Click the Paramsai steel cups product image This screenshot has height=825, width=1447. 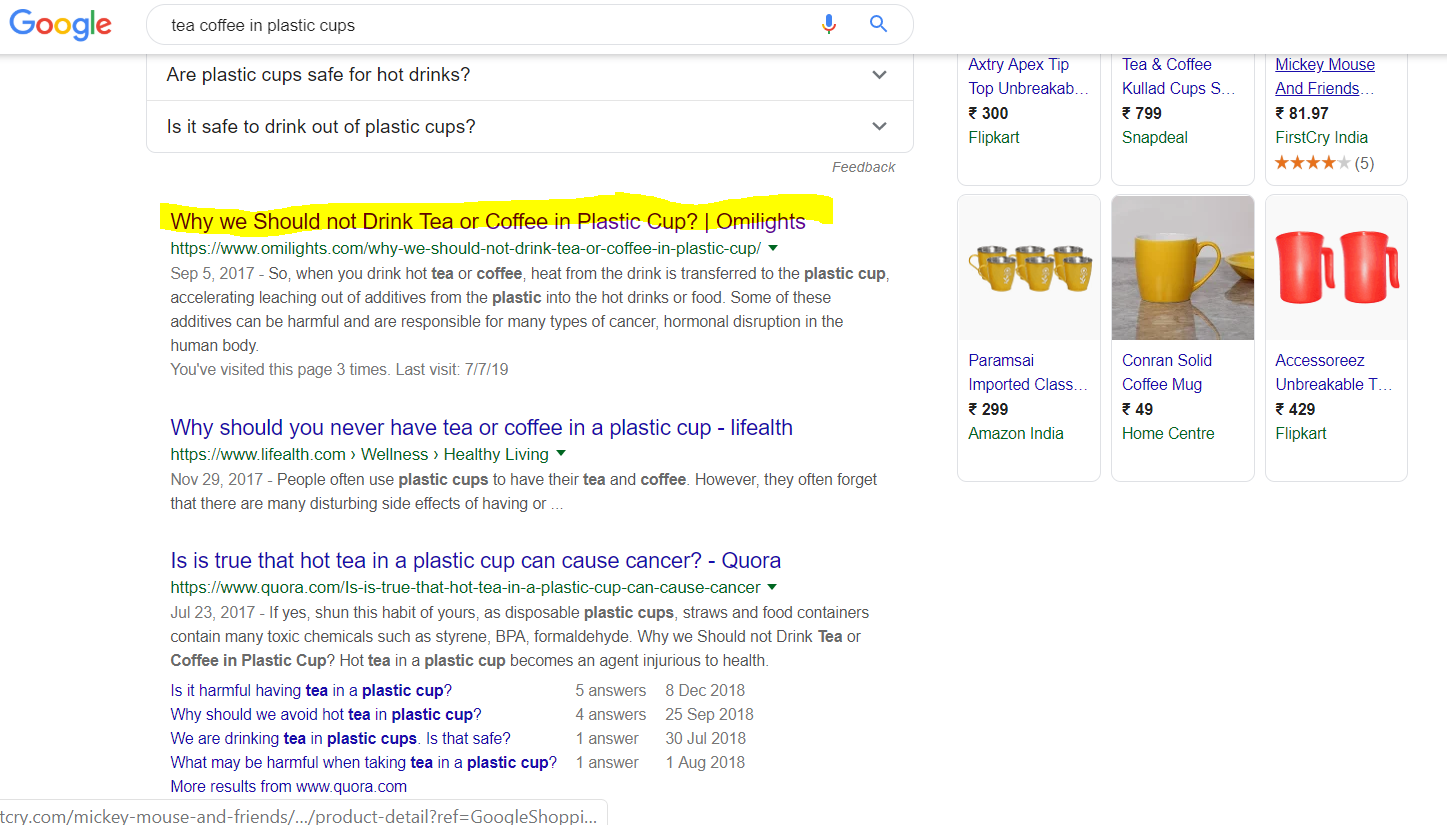[1029, 268]
